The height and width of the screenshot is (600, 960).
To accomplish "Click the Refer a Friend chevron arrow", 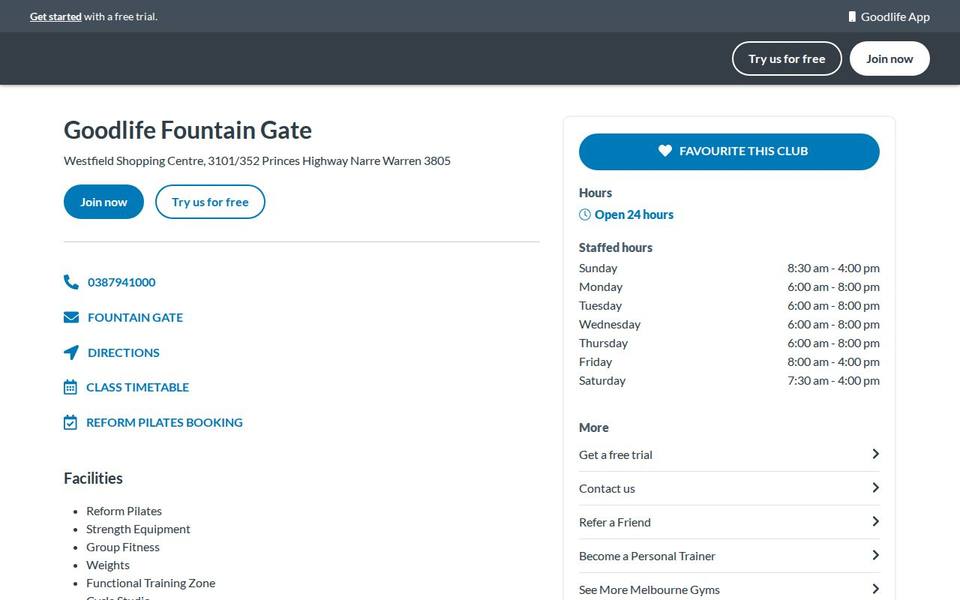I will (876, 521).
